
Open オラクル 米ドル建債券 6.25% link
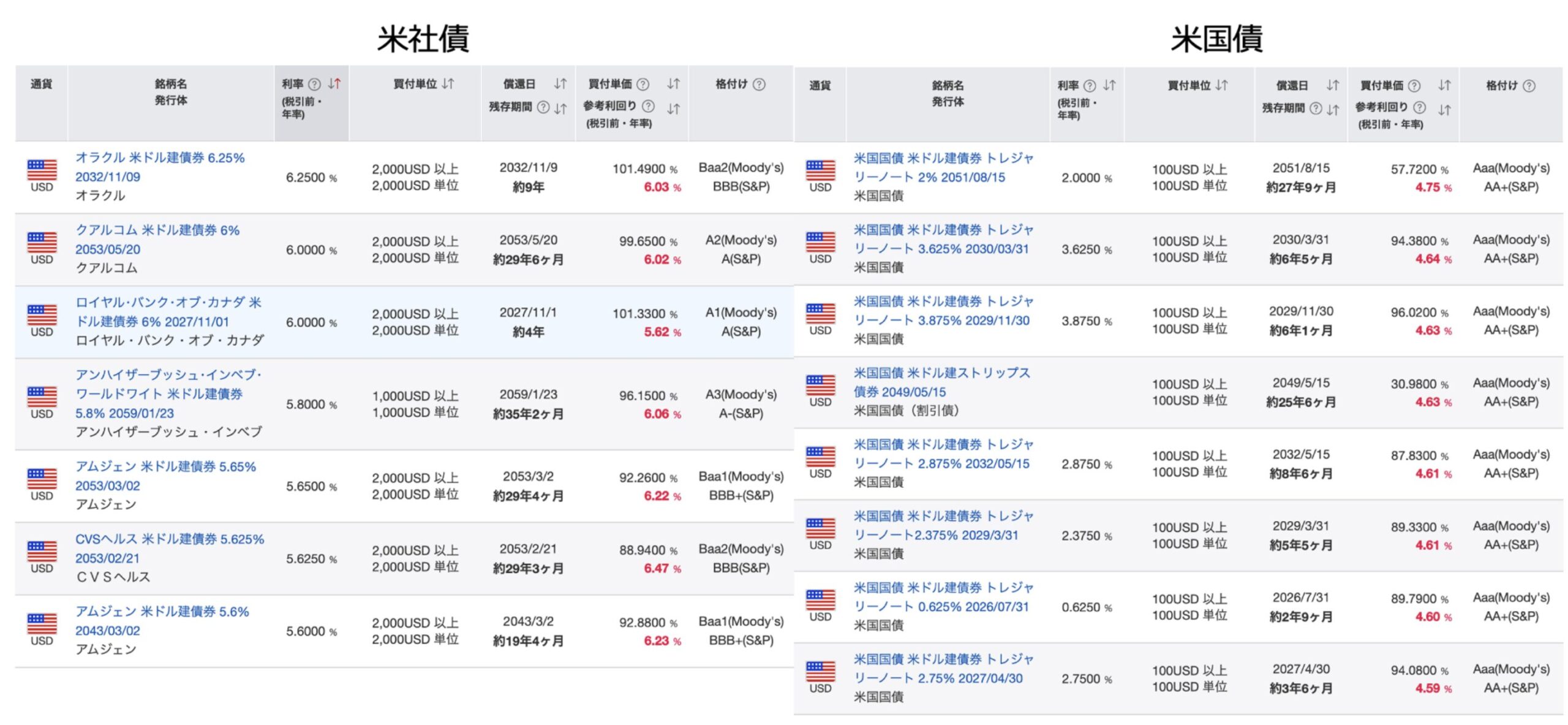point(160,167)
